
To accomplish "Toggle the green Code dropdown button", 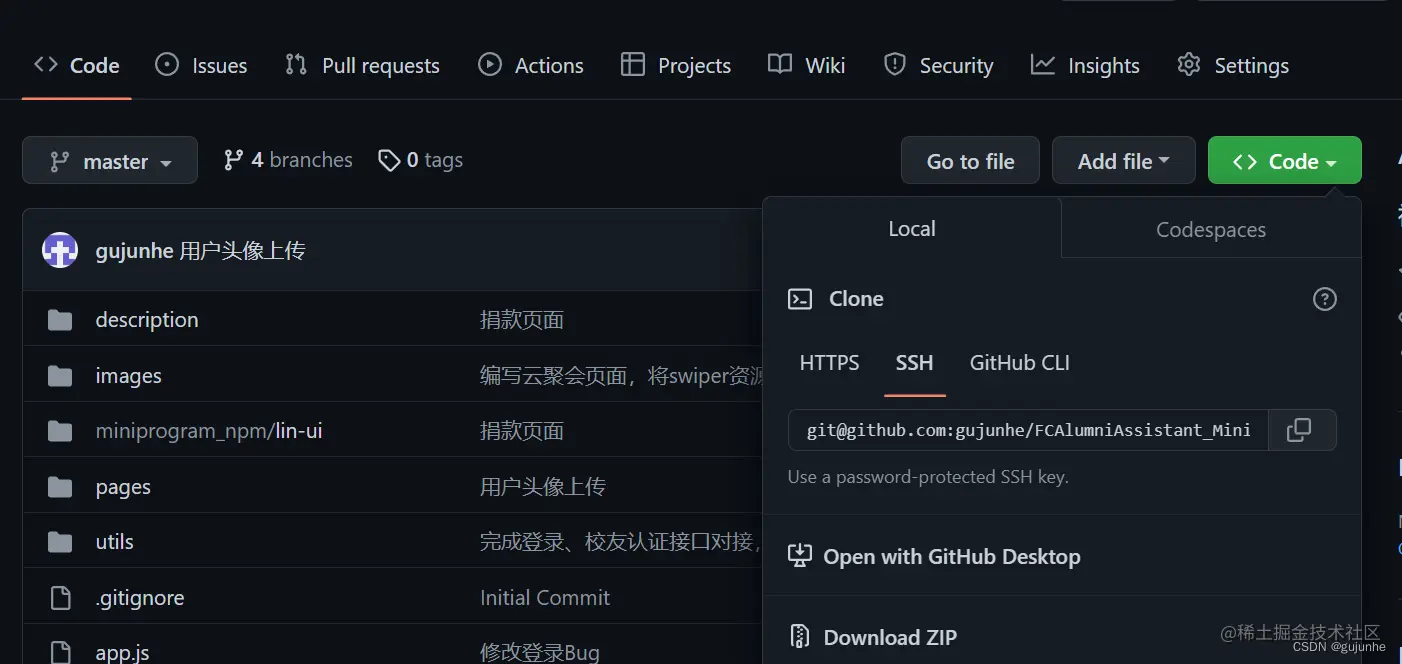I will coord(1285,161).
